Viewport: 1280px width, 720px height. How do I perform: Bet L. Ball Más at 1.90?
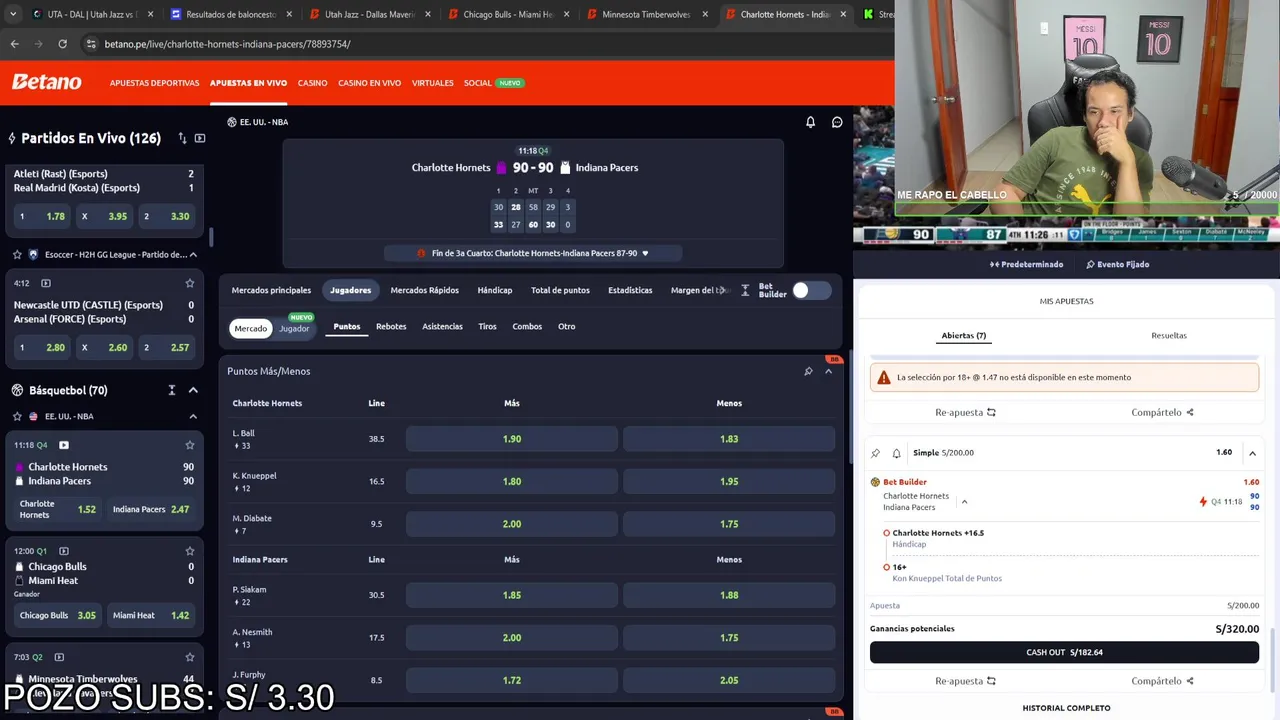click(x=512, y=439)
